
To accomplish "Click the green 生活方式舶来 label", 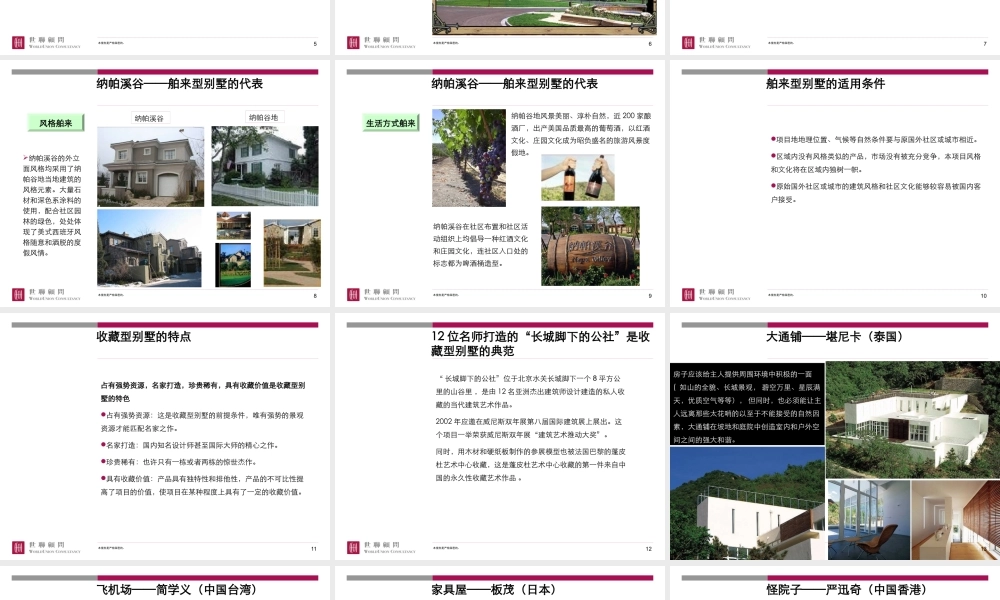I will (390, 123).
